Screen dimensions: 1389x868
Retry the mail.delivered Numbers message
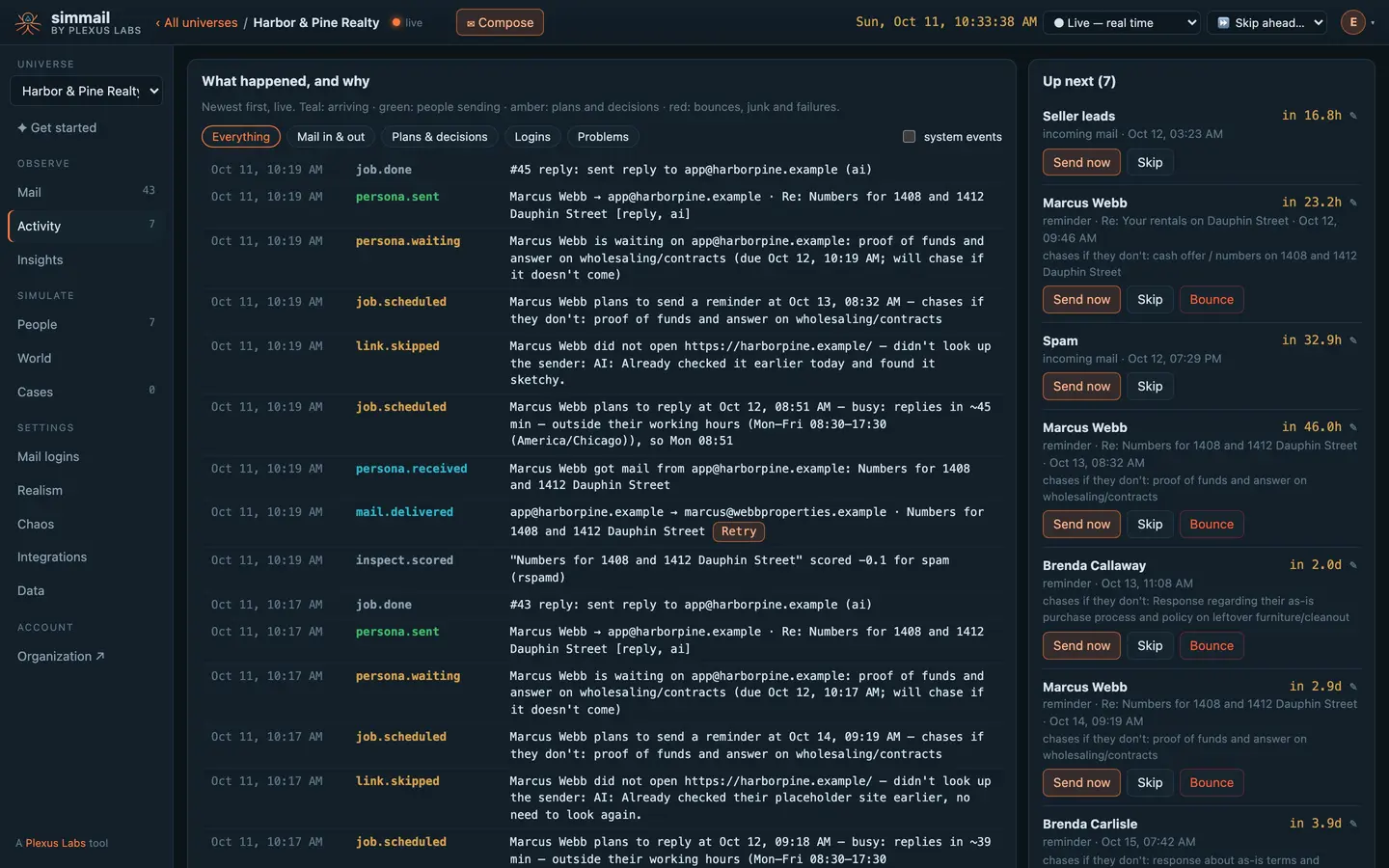coord(739,531)
